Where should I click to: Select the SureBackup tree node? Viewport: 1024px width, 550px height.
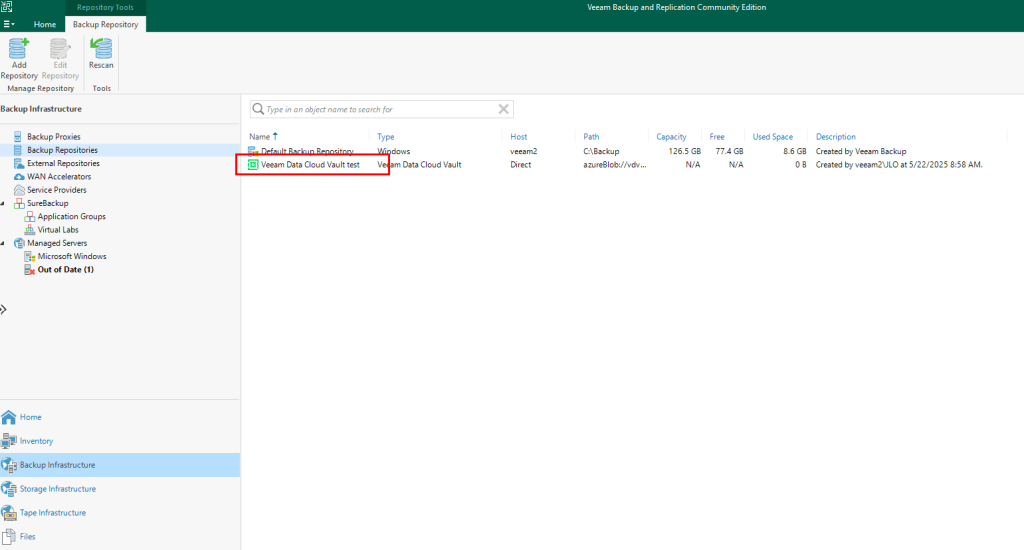pos(47,203)
